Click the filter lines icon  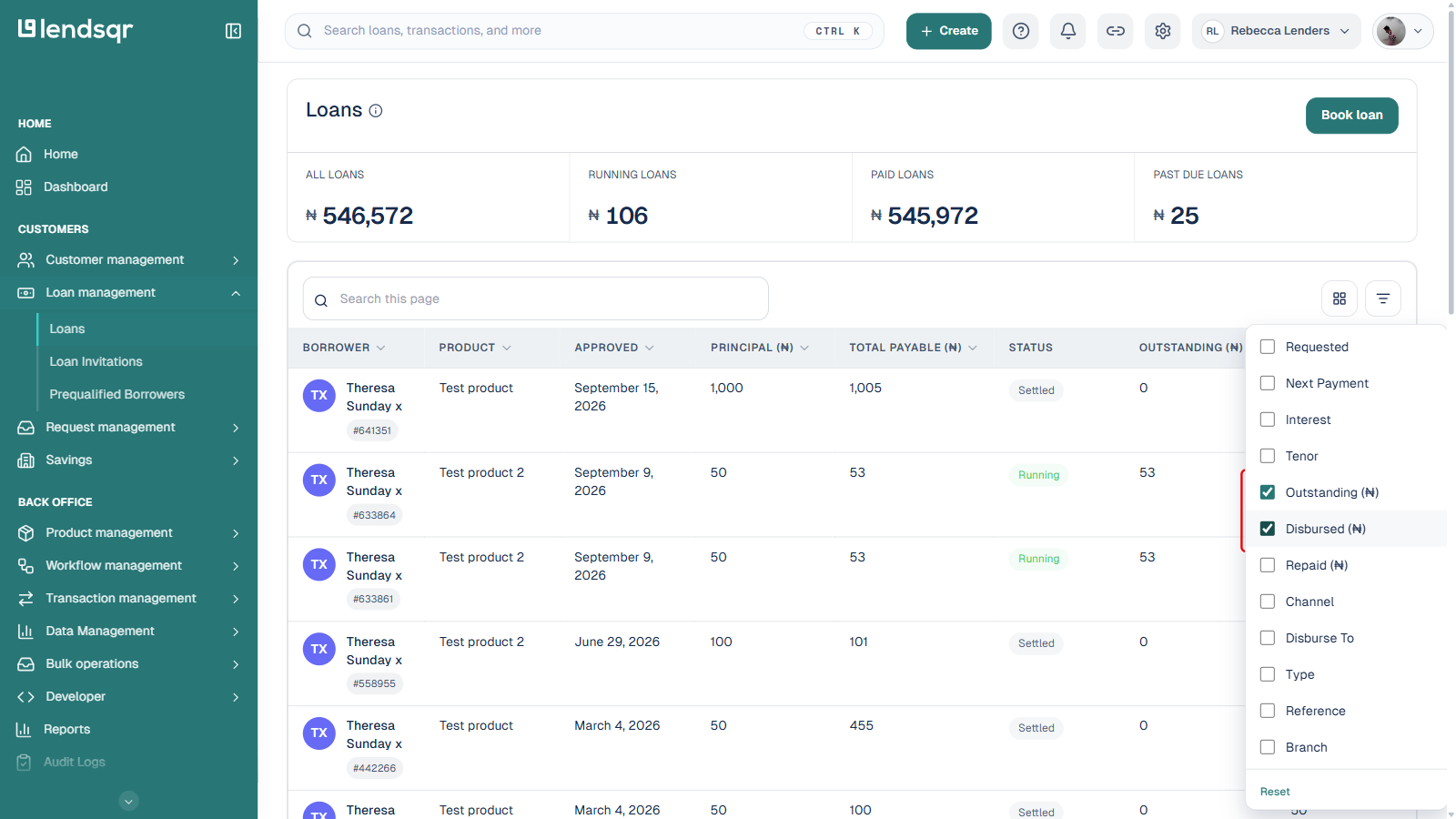pos(1383,298)
